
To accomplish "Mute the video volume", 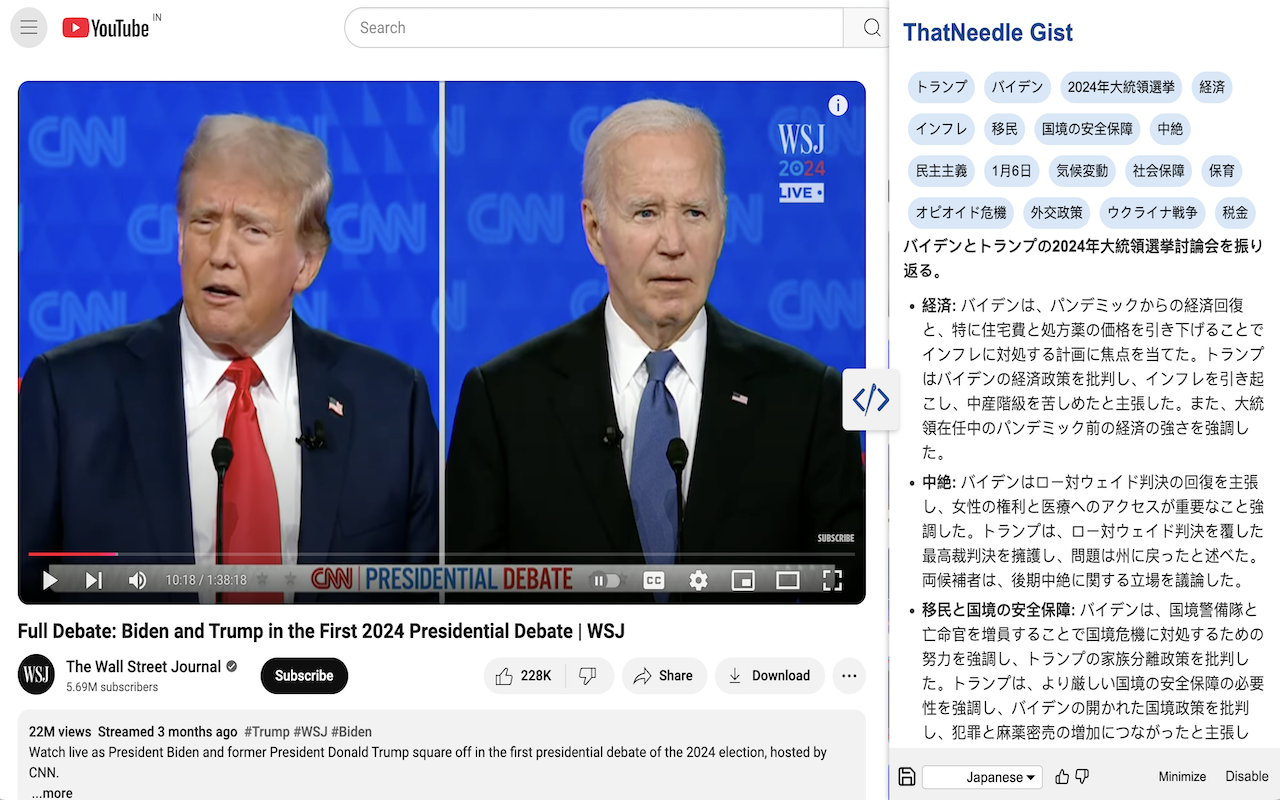I will point(138,580).
